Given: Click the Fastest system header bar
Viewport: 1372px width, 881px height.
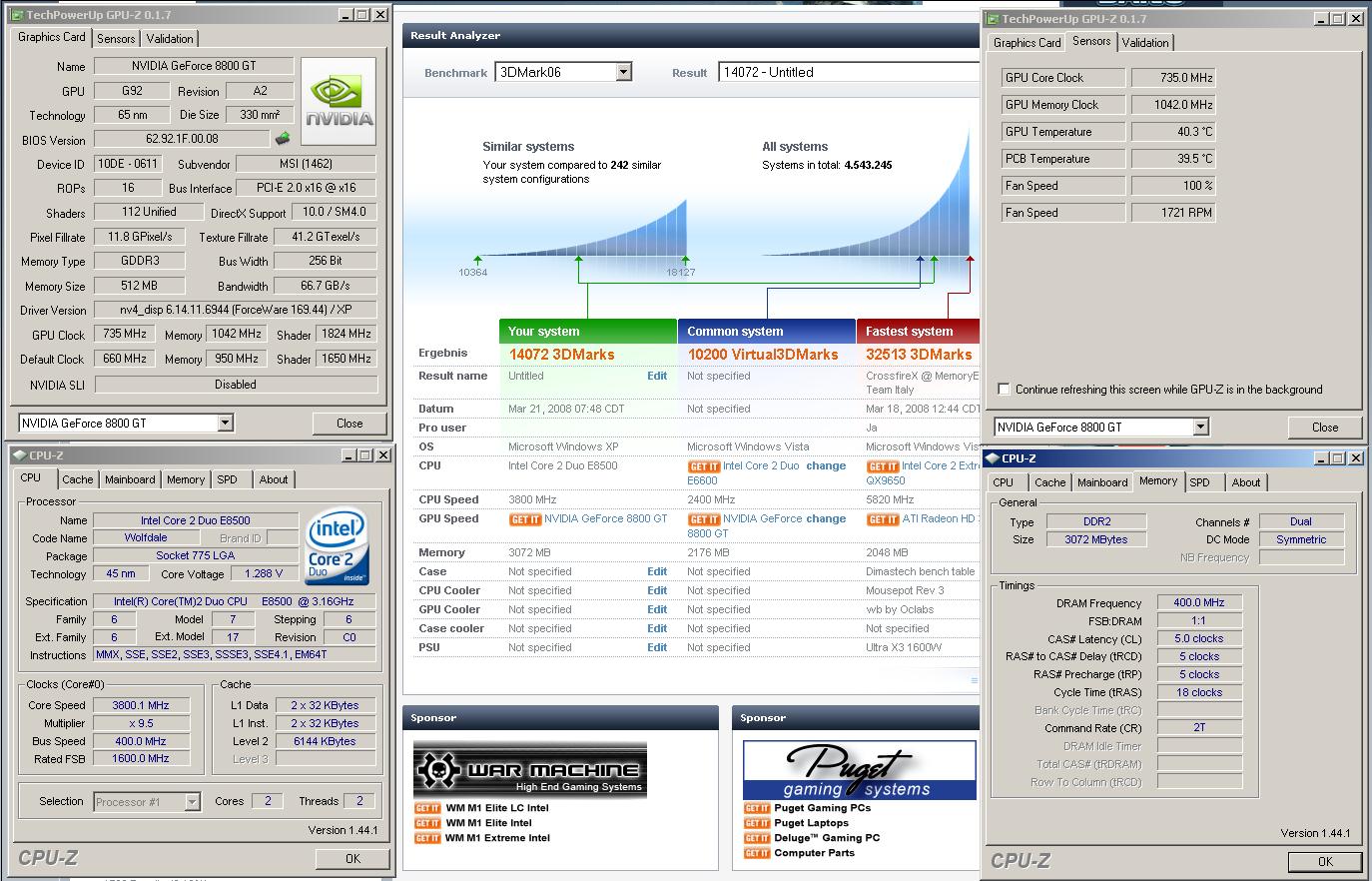Looking at the screenshot, I should click(918, 331).
